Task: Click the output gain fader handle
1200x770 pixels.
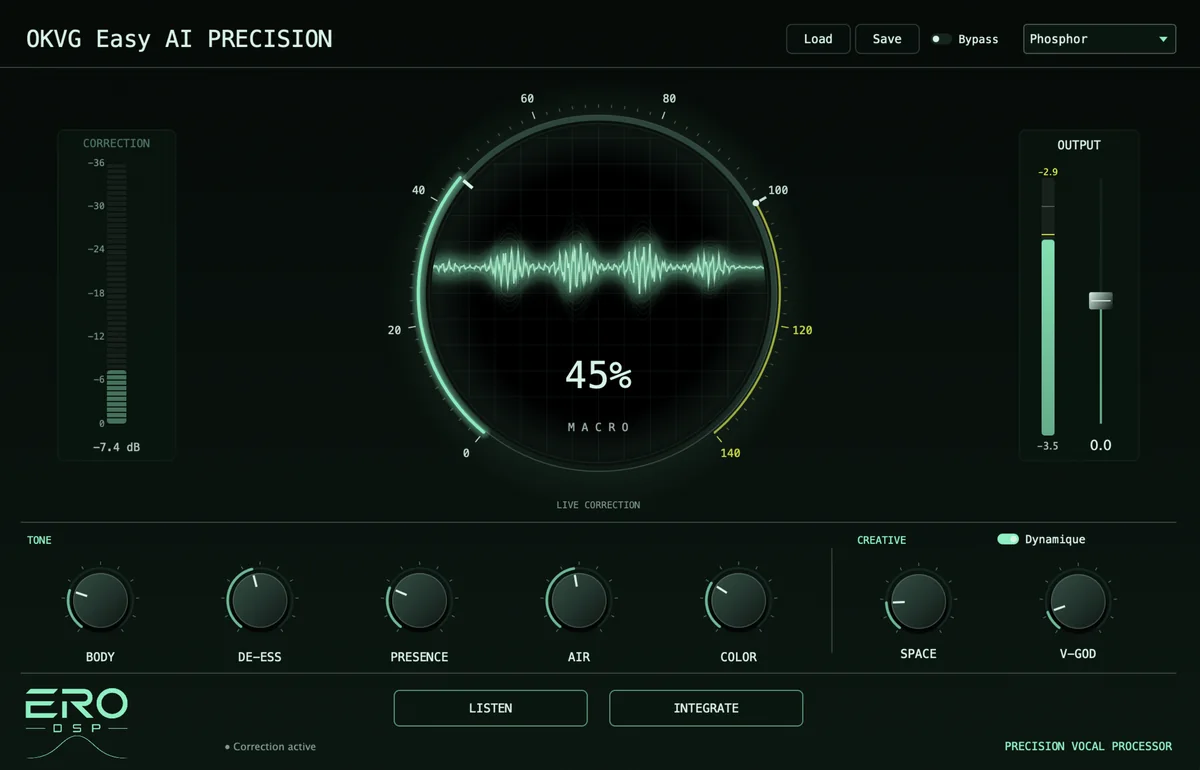Action: tap(1101, 300)
